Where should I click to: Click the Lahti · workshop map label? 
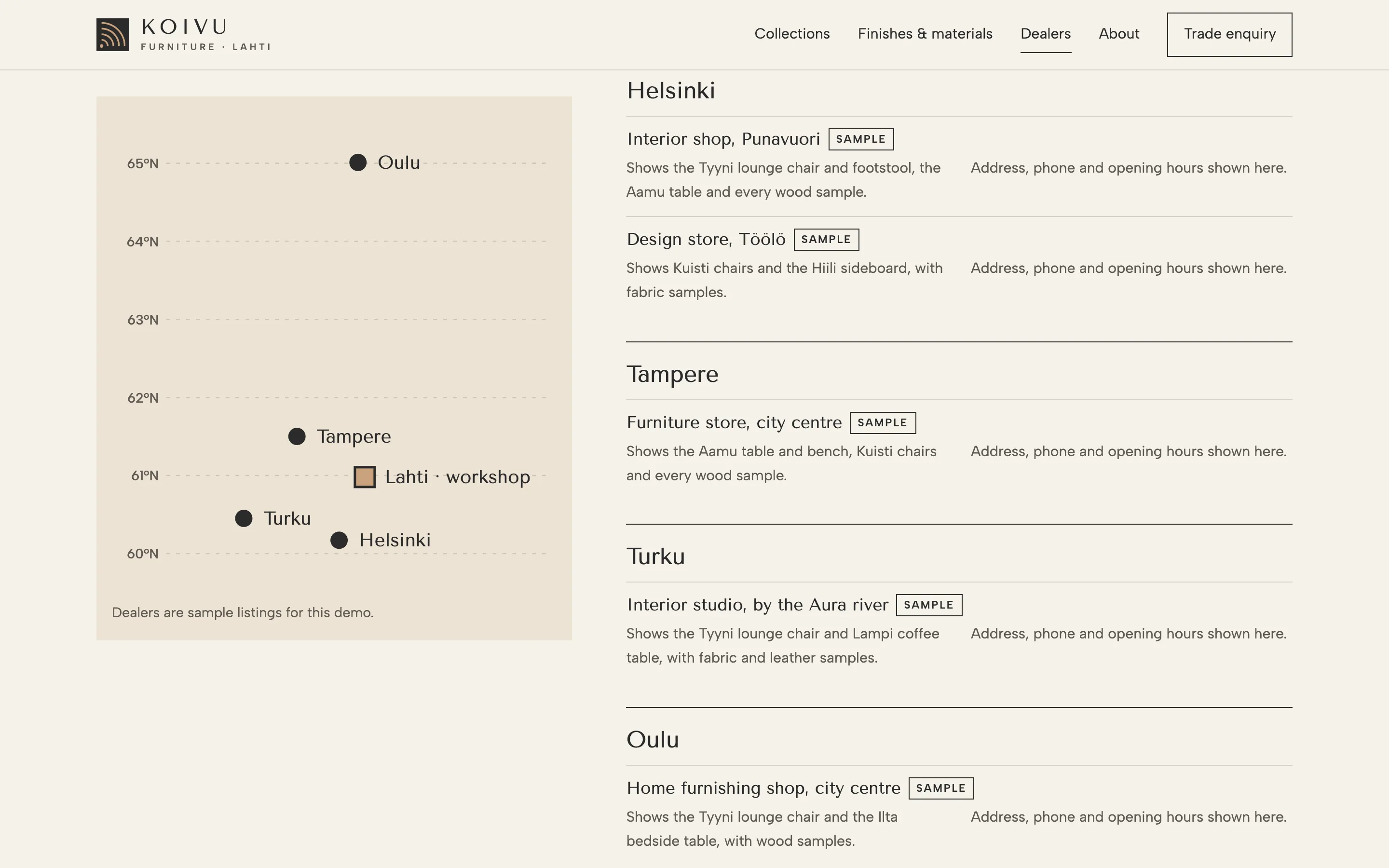(x=457, y=477)
